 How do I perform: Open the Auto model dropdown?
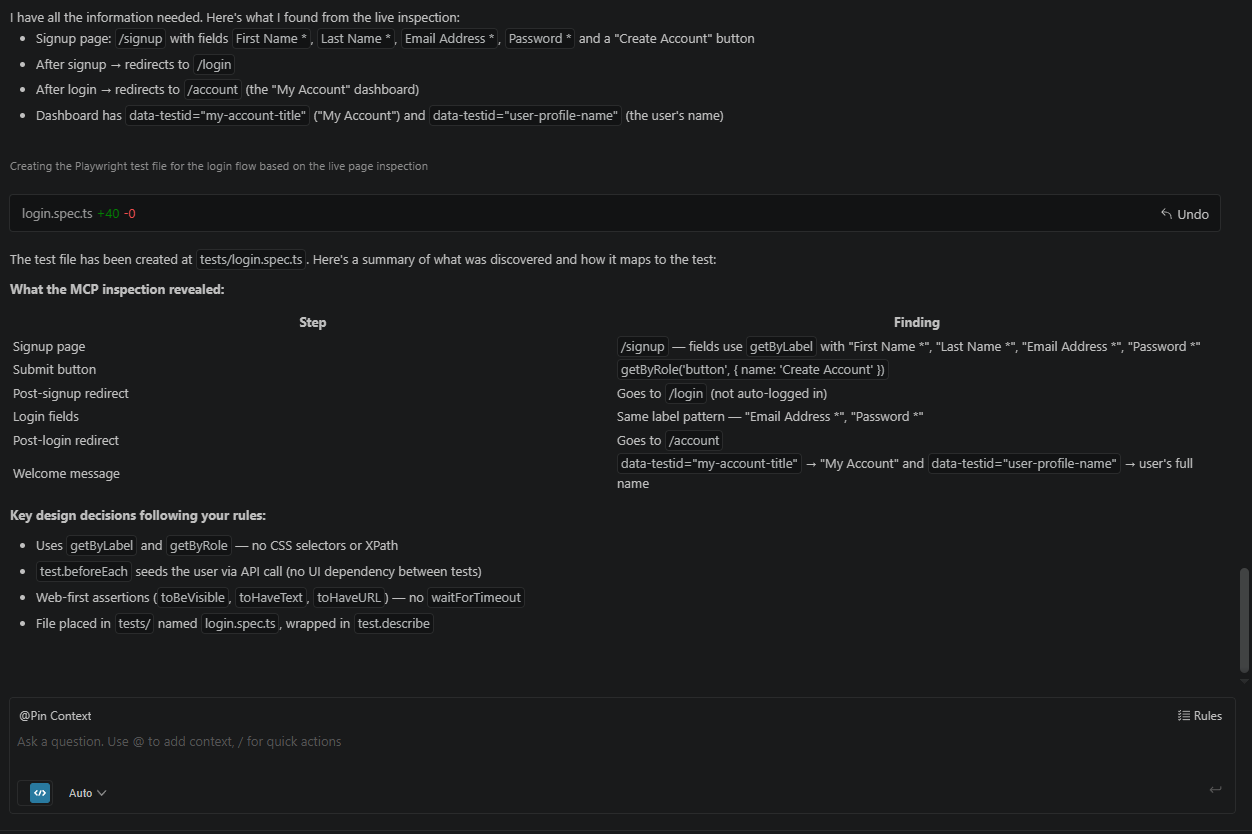87,793
